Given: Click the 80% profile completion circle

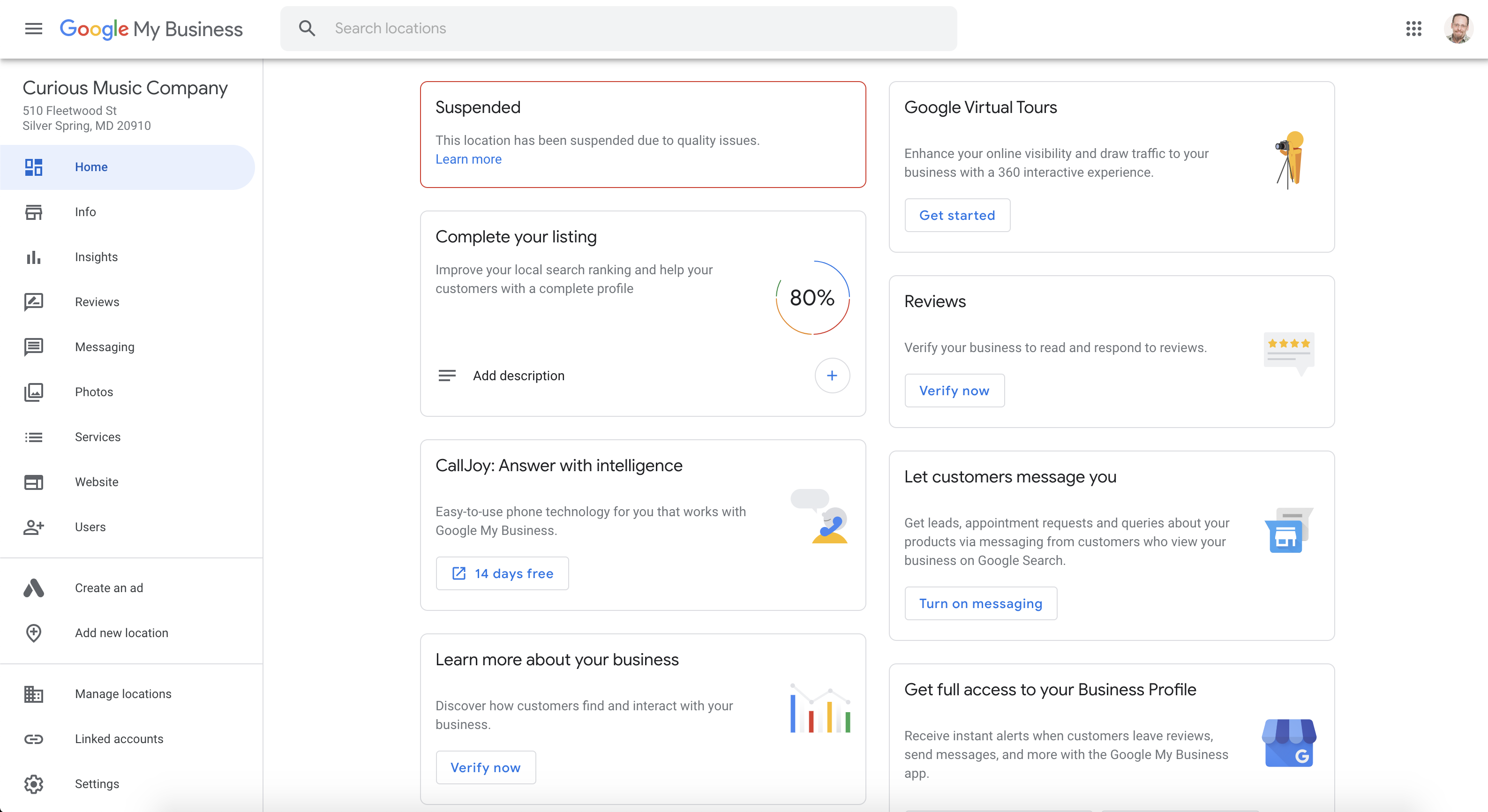Looking at the screenshot, I should (812, 298).
